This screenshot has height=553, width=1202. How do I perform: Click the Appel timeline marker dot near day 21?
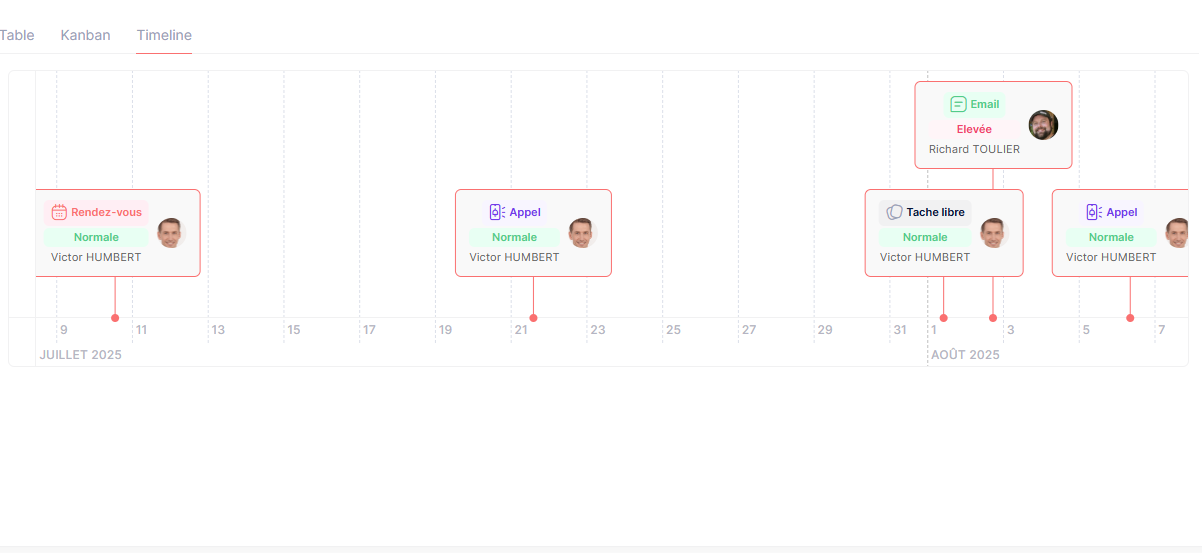(x=533, y=318)
